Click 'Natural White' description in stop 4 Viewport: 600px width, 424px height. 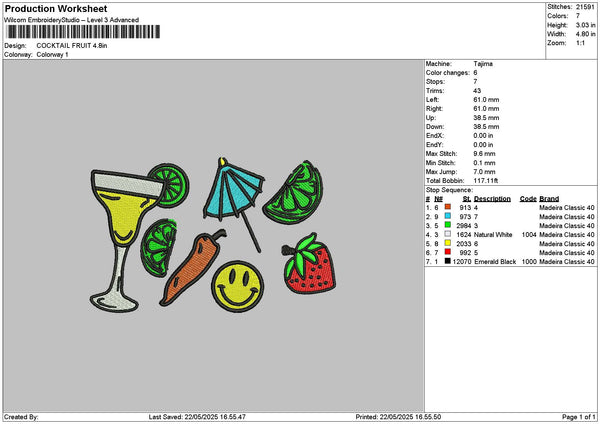point(493,235)
